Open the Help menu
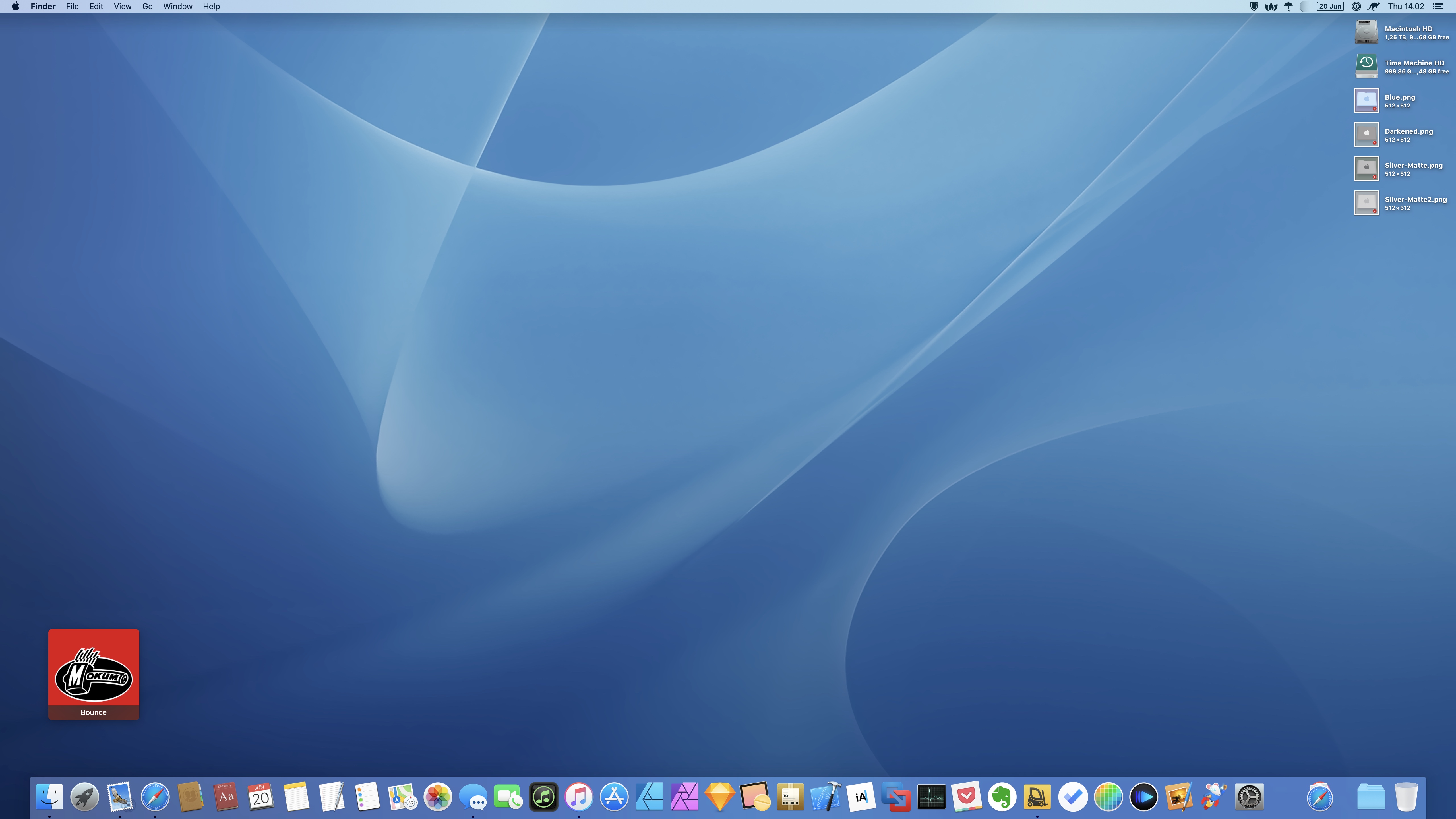Image resolution: width=1456 pixels, height=819 pixels. (211, 6)
